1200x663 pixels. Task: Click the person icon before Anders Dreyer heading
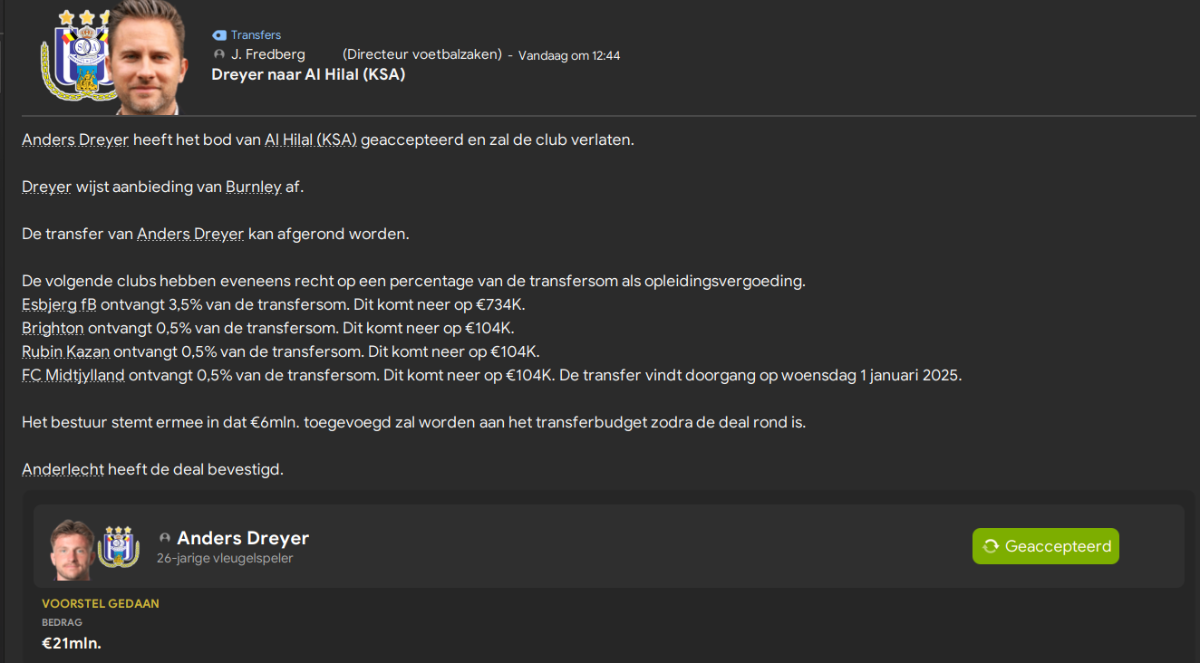click(x=165, y=538)
